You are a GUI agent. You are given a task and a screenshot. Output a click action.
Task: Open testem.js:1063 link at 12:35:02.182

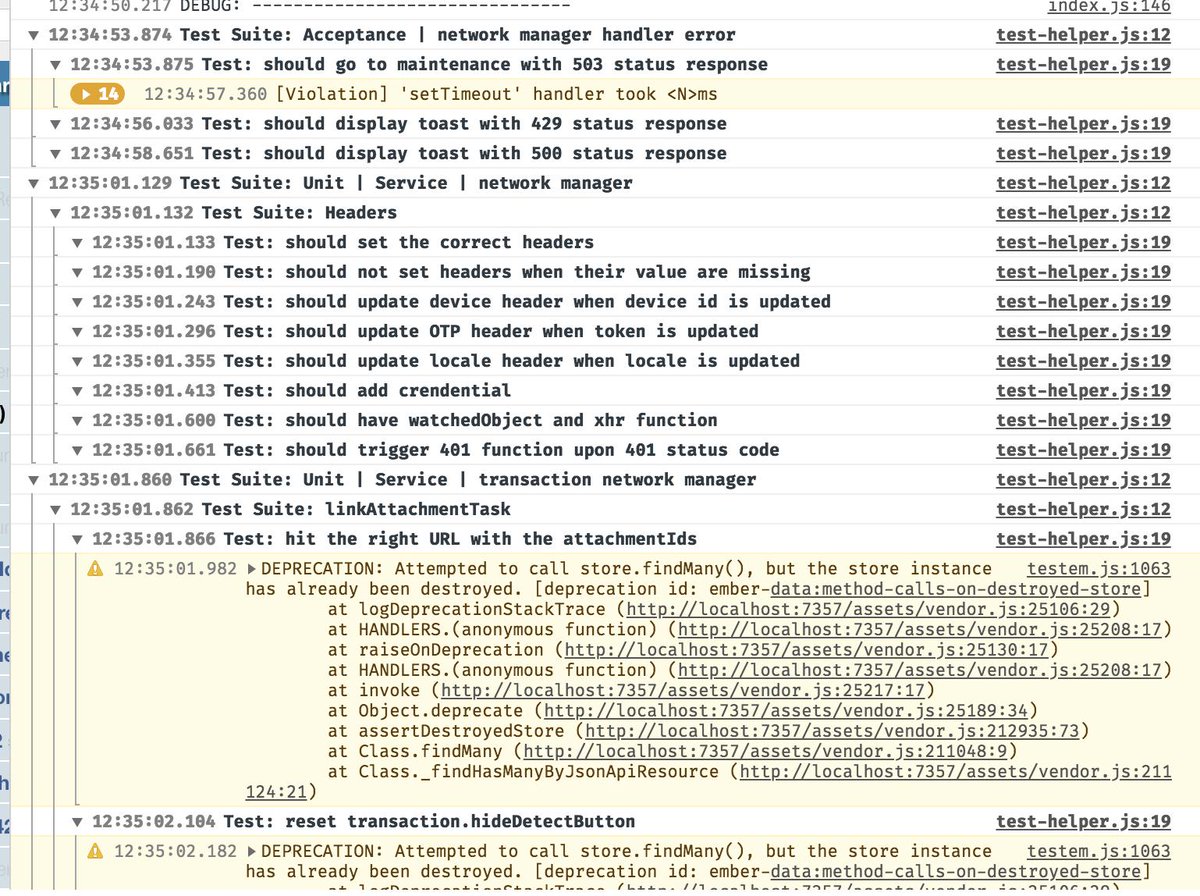[1099, 852]
